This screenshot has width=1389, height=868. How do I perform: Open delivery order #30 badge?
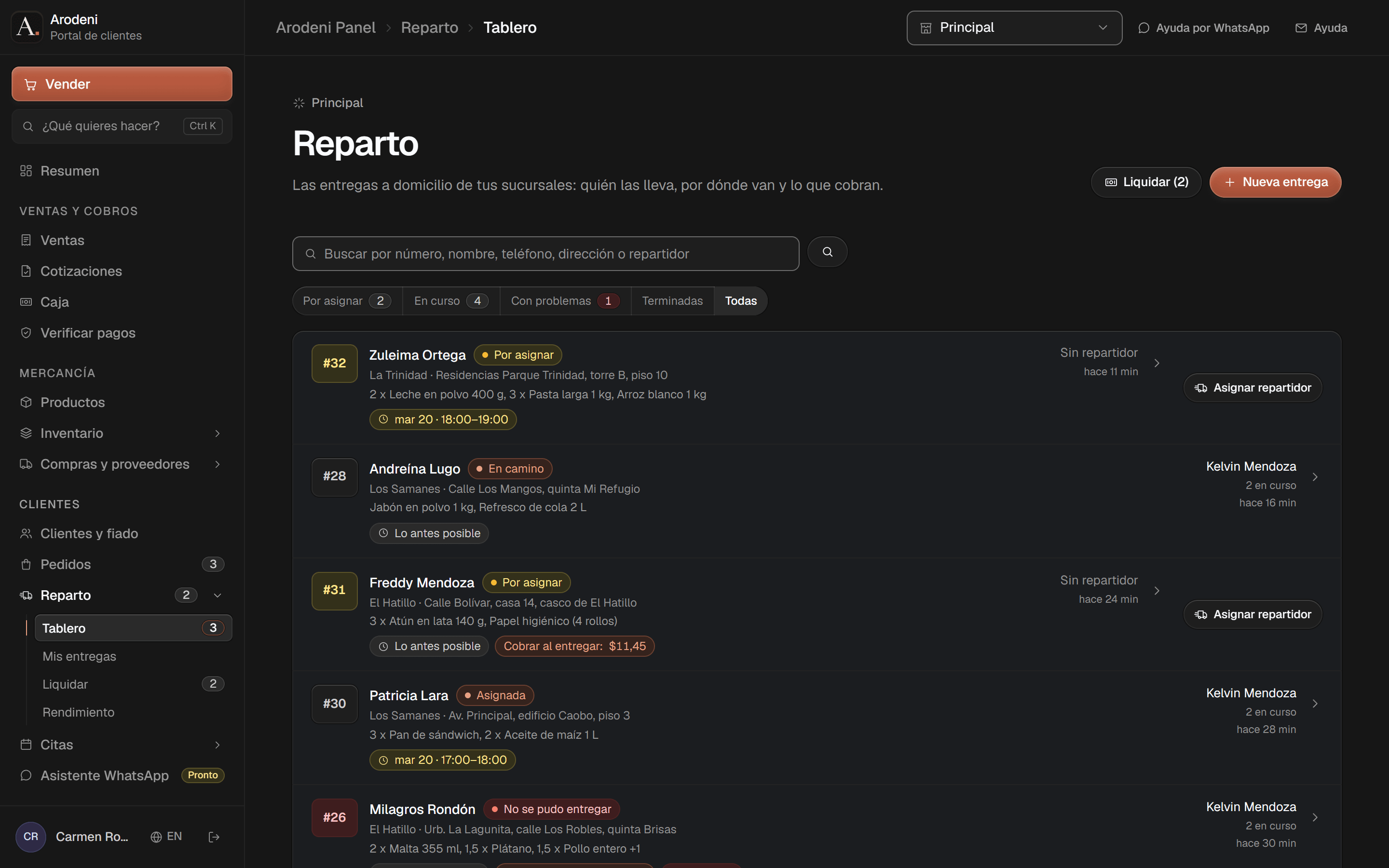coord(335,704)
